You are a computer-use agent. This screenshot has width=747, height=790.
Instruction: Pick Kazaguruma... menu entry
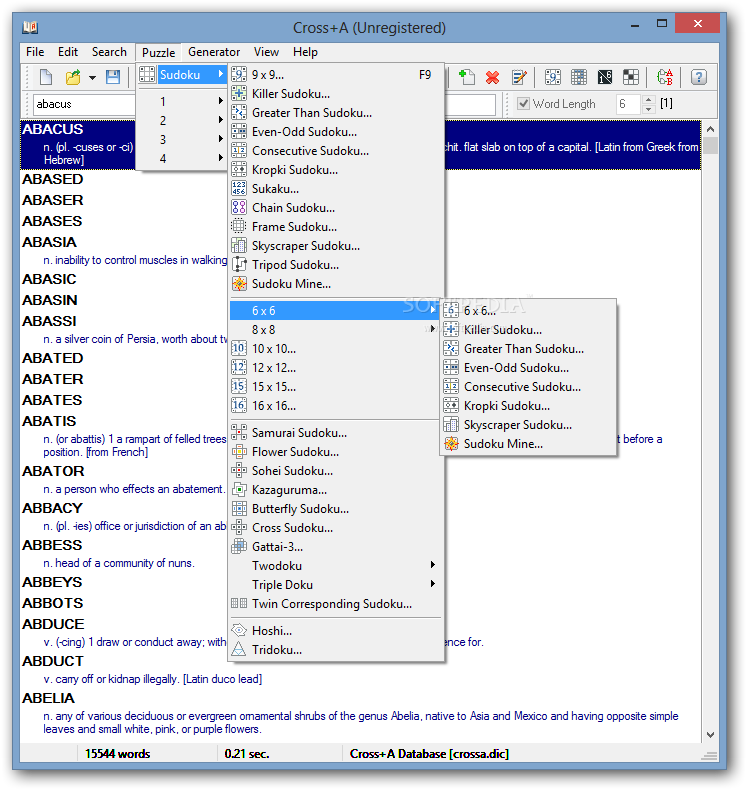336,490
